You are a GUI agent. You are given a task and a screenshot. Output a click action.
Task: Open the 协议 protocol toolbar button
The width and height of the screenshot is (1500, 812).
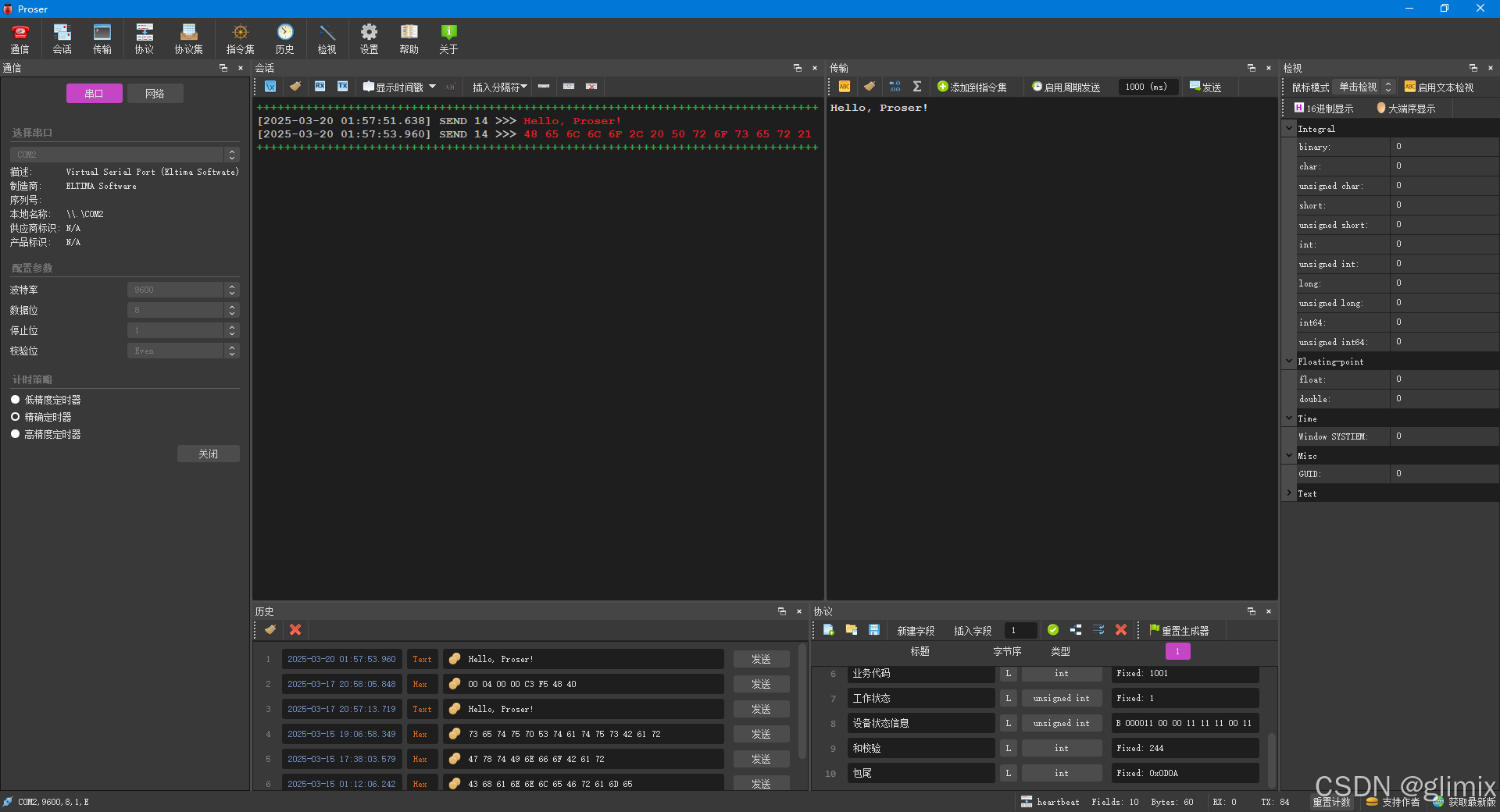[145, 39]
